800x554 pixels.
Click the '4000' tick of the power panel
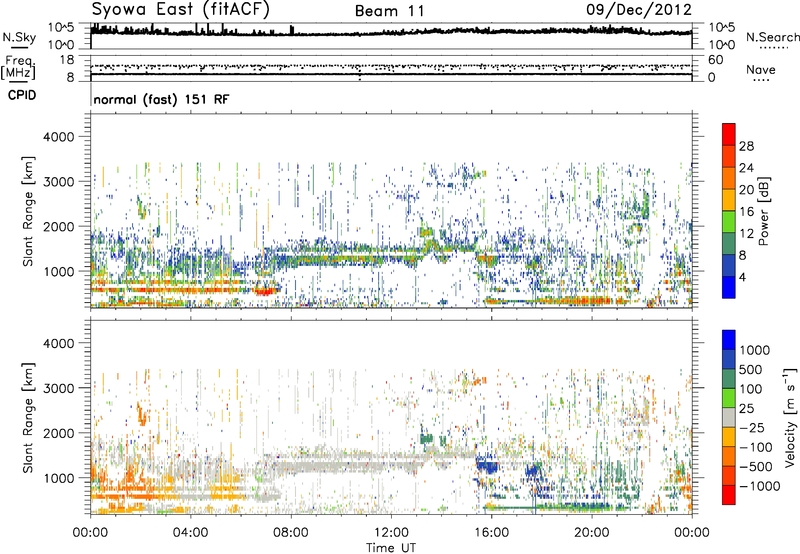click(x=58, y=137)
